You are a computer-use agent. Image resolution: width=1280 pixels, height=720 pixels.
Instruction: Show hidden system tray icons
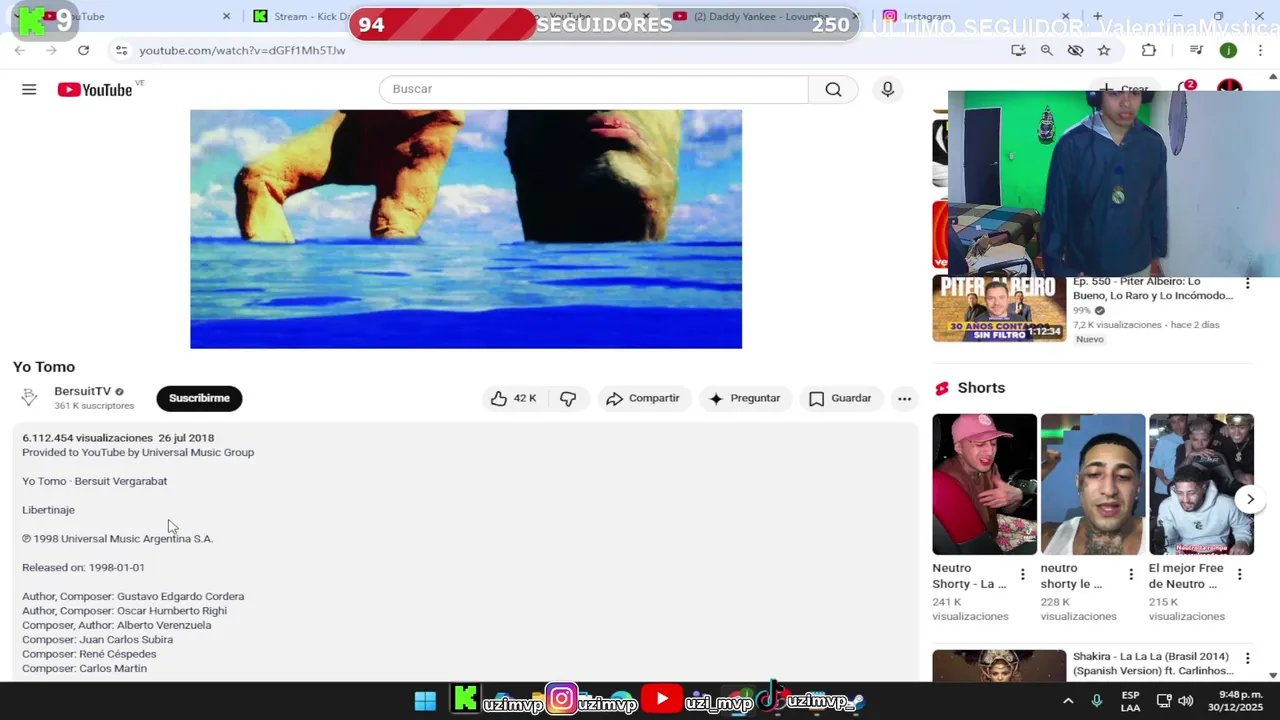click(1068, 701)
